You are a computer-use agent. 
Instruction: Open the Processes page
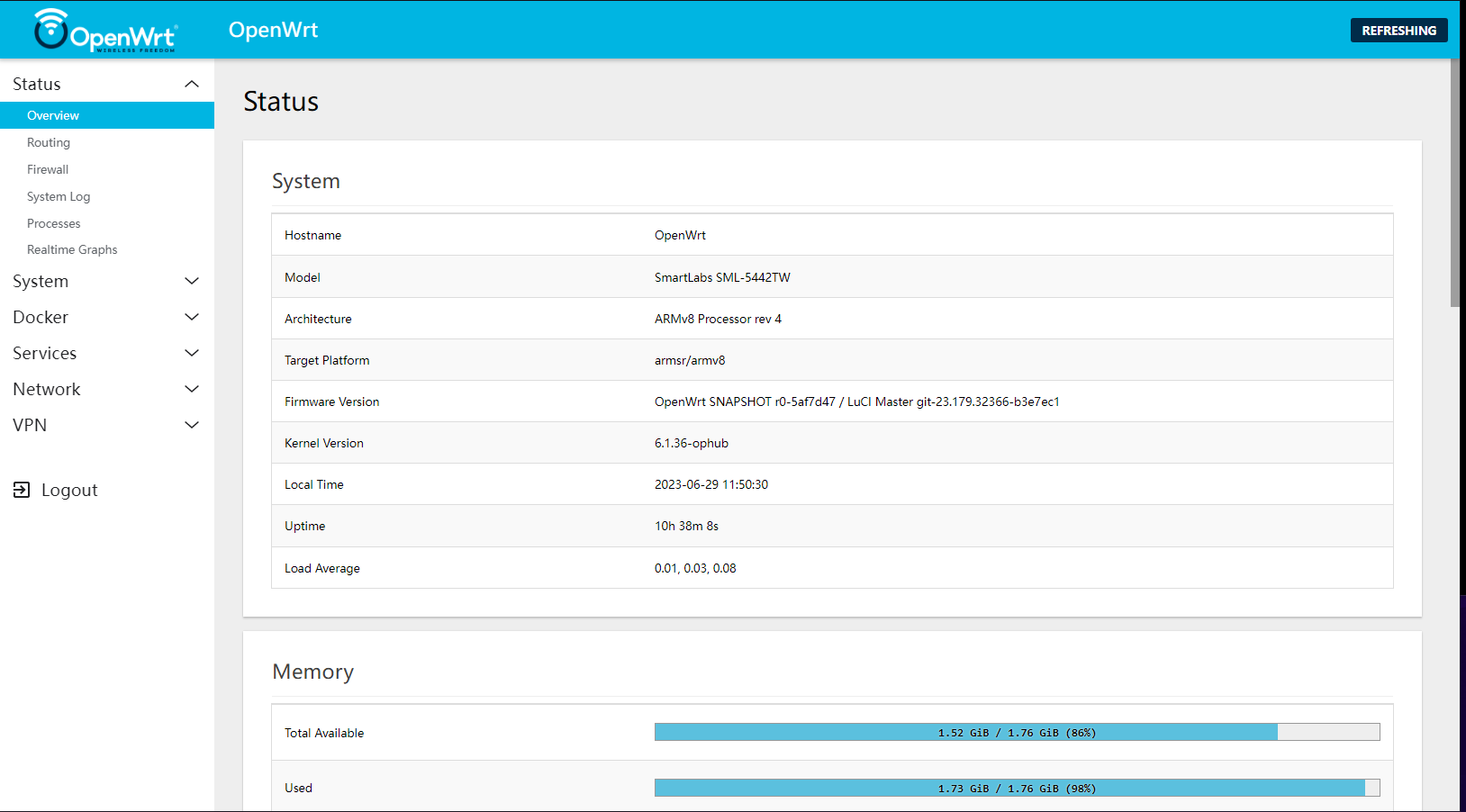[53, 223]
